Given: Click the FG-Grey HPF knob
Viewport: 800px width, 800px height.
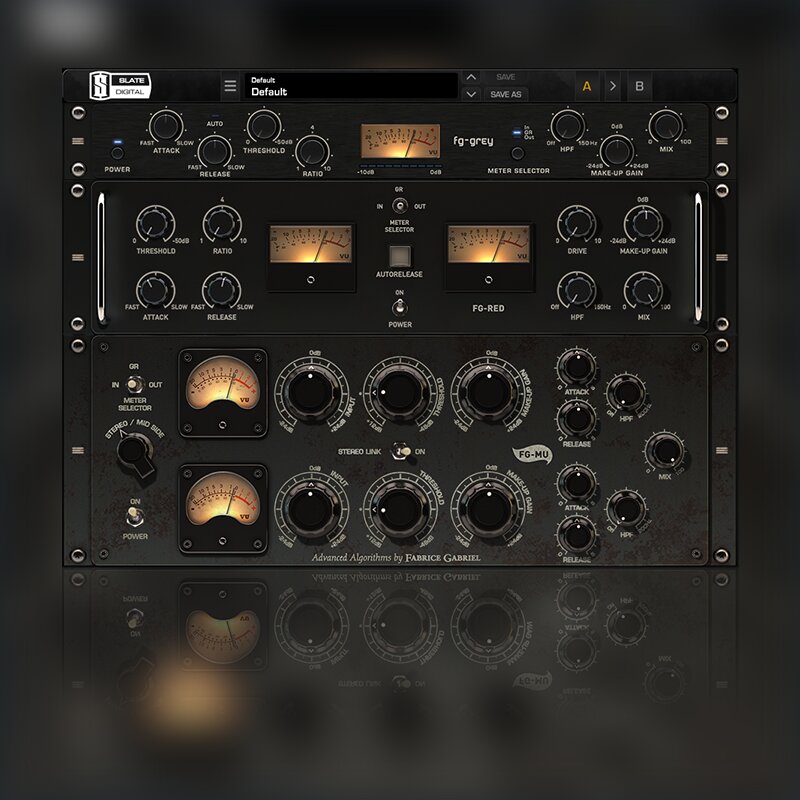Looking at the screenshot, I should pos(567,126).
